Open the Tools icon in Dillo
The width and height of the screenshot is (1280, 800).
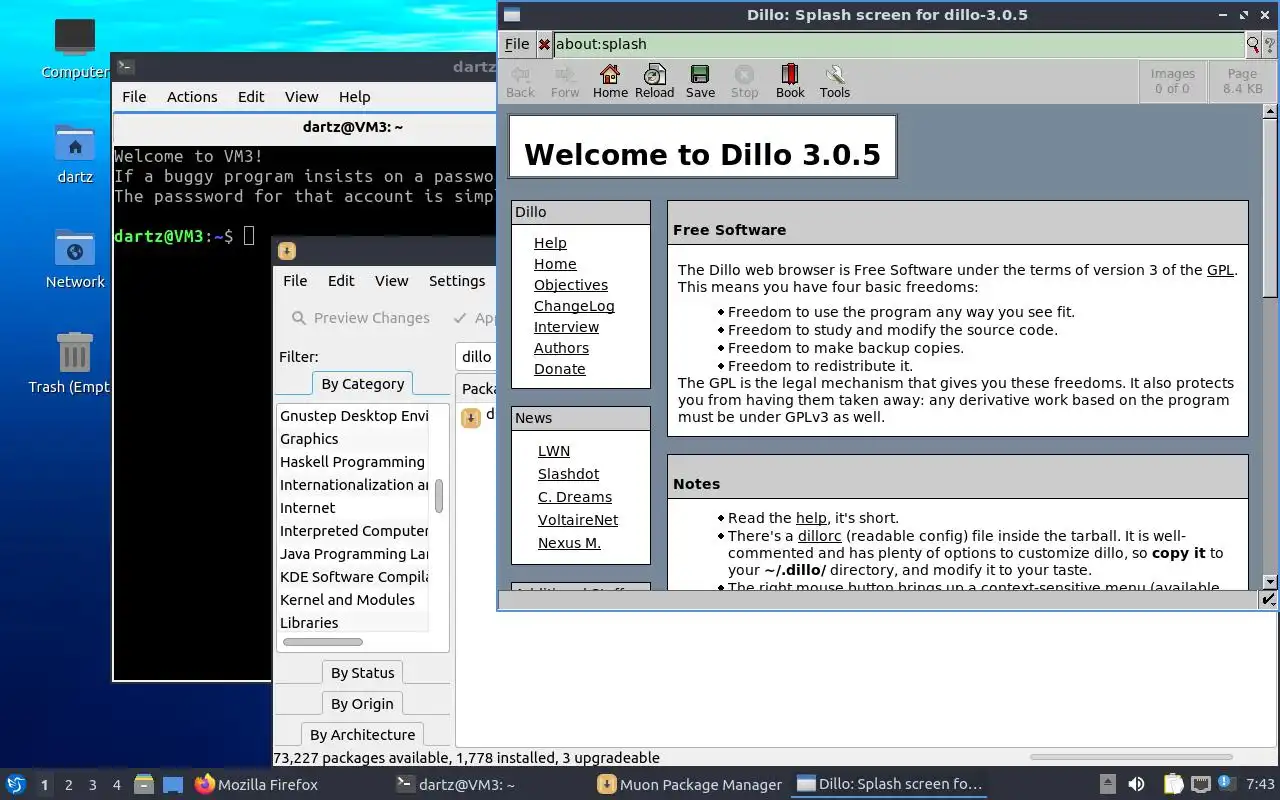tap(835, 81)
